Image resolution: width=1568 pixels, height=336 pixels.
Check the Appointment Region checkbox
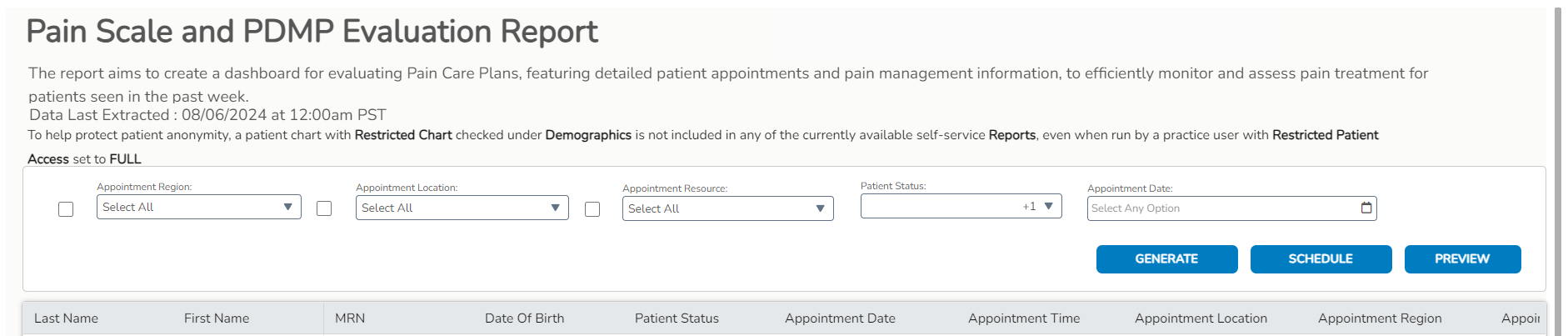click(66, 208)
